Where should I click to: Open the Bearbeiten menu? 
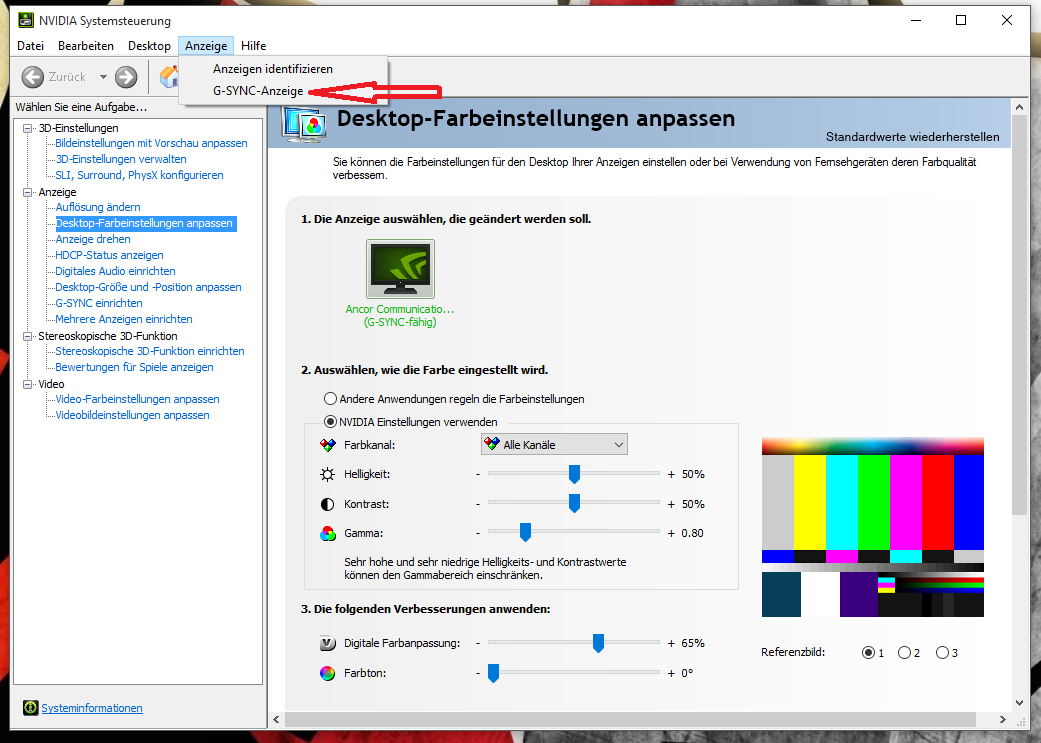point(86,46)
